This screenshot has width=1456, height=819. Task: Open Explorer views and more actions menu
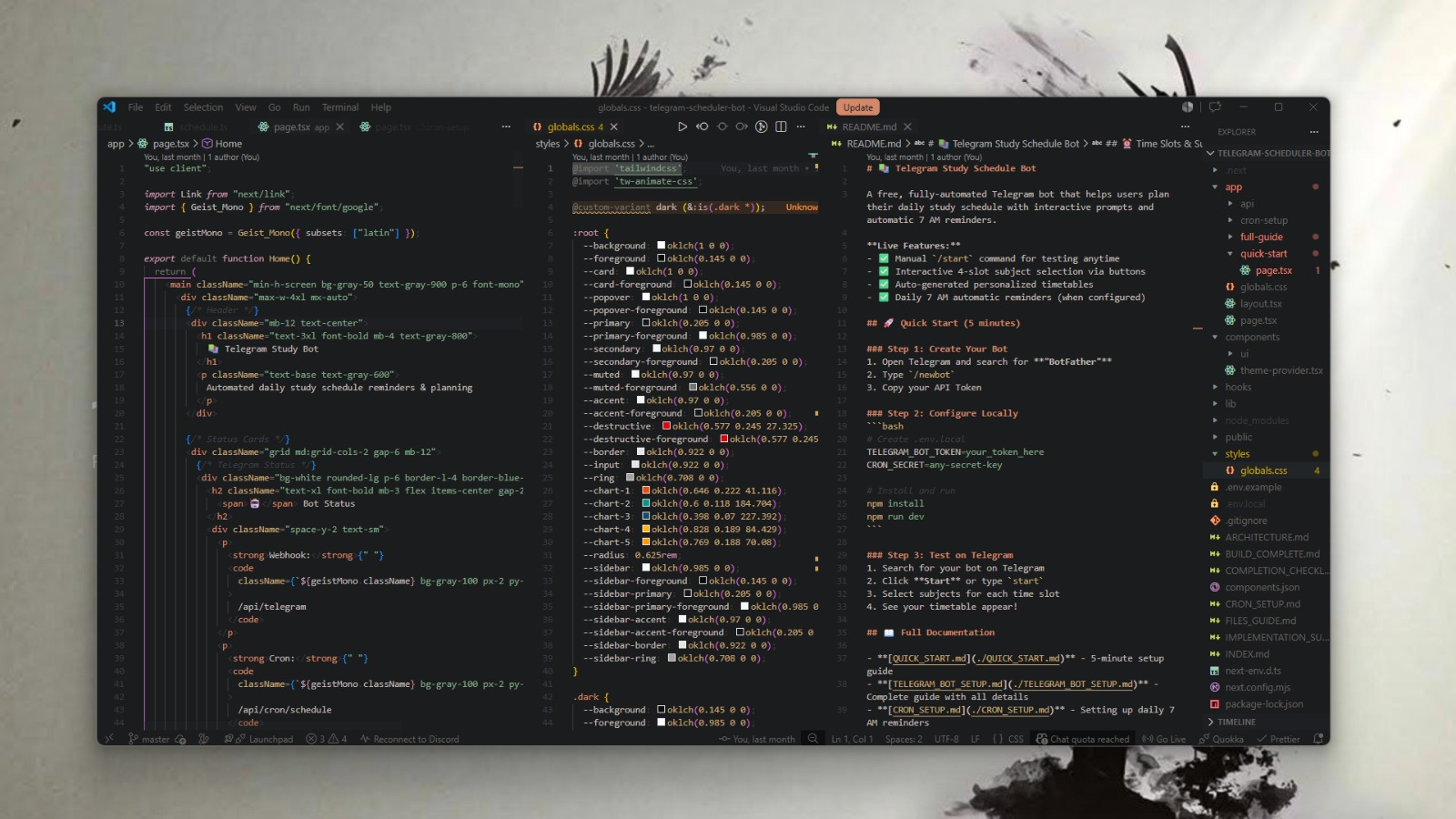tap(1314, 132)
